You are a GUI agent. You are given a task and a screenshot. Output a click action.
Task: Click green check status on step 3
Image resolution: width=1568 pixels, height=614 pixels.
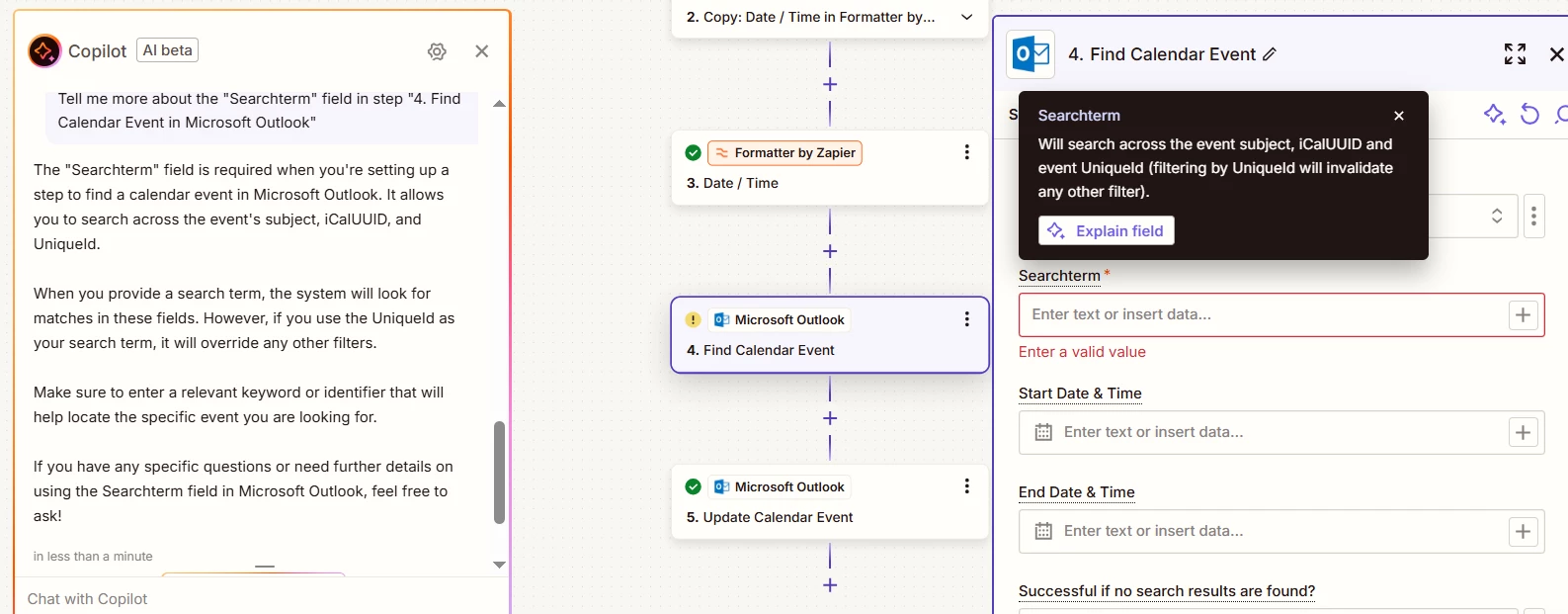pos(693,152)
